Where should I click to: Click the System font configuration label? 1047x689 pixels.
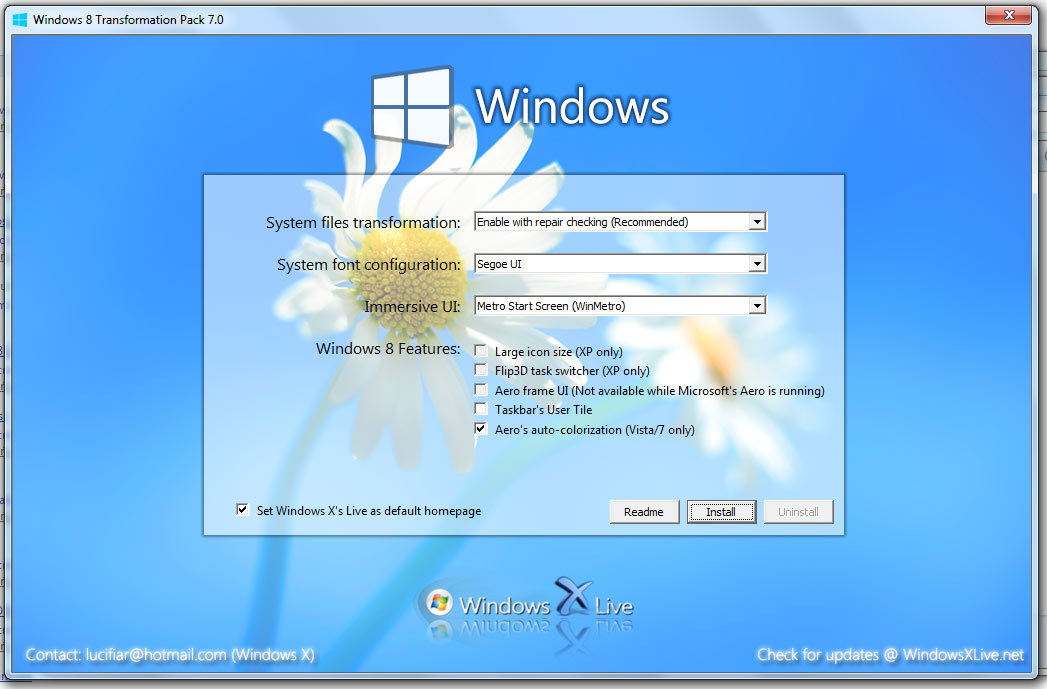click(369, 265)
